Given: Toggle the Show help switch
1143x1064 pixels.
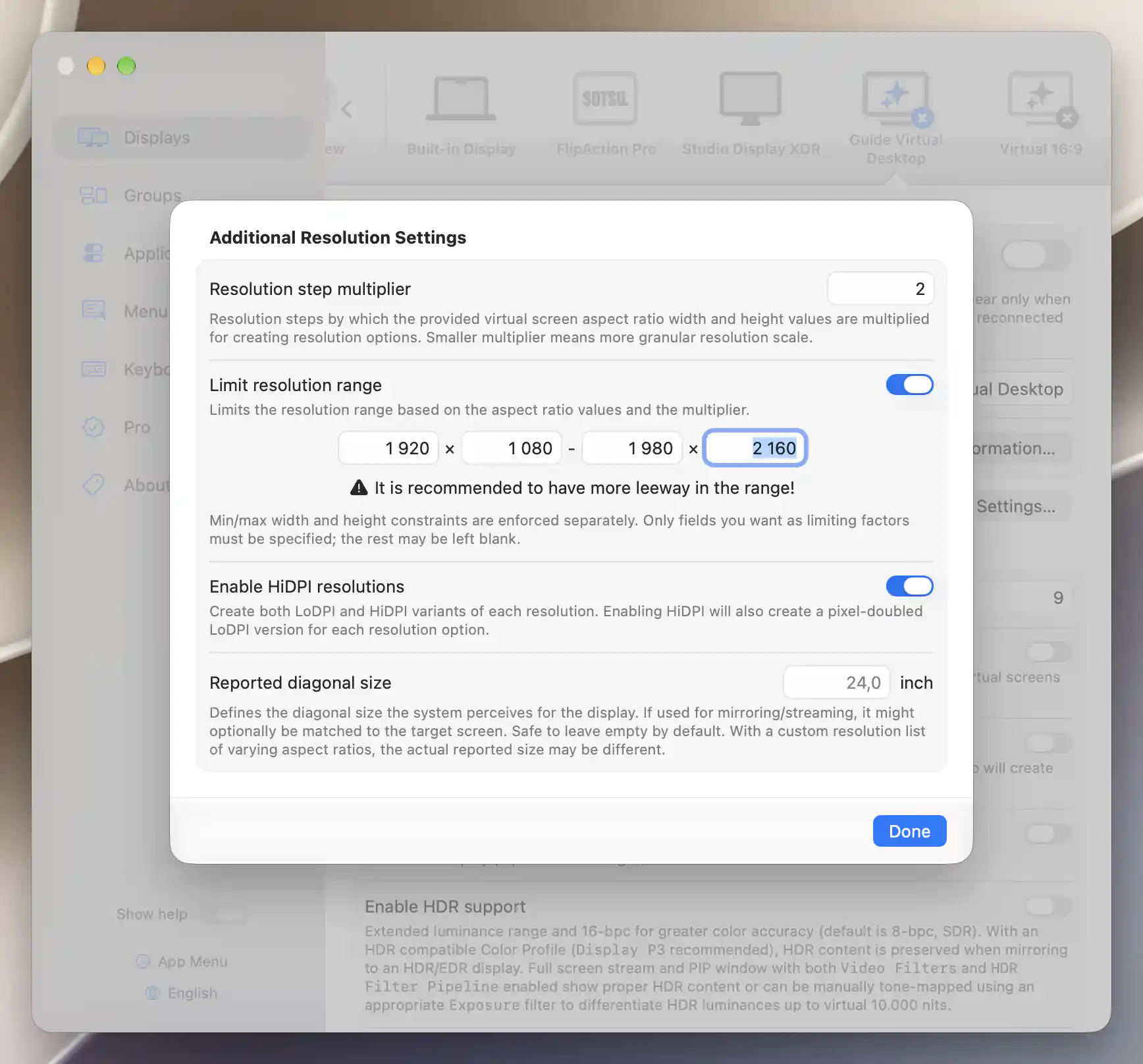Looking at the screenshot, I should coord(228,914).
